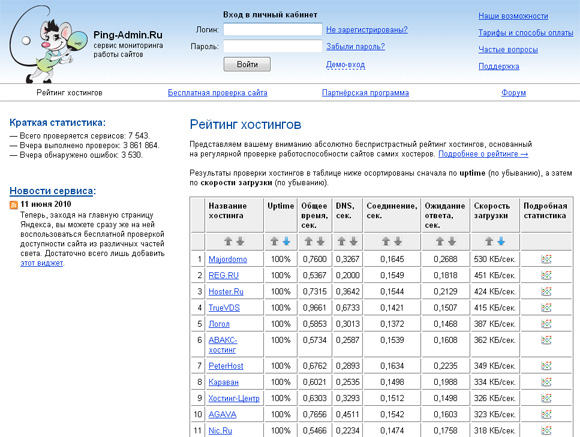Select the news date 11 июня 2010
Image resolution: width=580 pixels, height=437 pixels.
pos(46,204)
